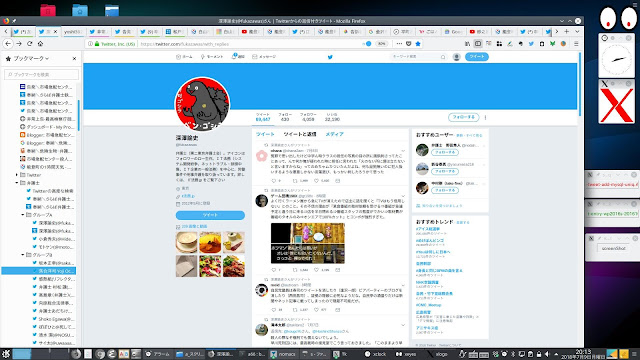This screenshot has height=360, width=640.
Task: Select the first YouTube tab
Action: (250, 31)
